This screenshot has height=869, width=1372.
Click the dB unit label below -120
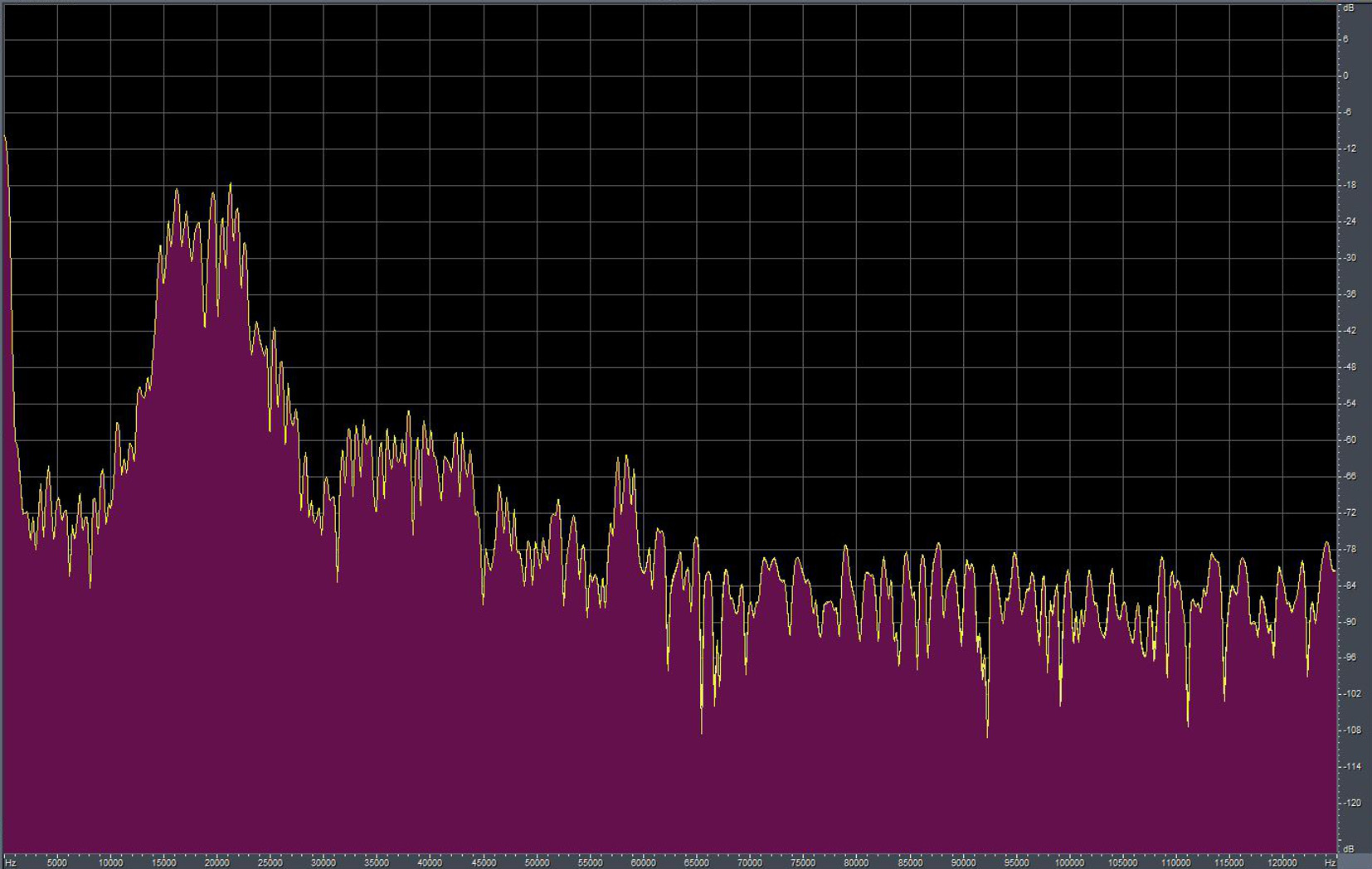(1349, 849)
